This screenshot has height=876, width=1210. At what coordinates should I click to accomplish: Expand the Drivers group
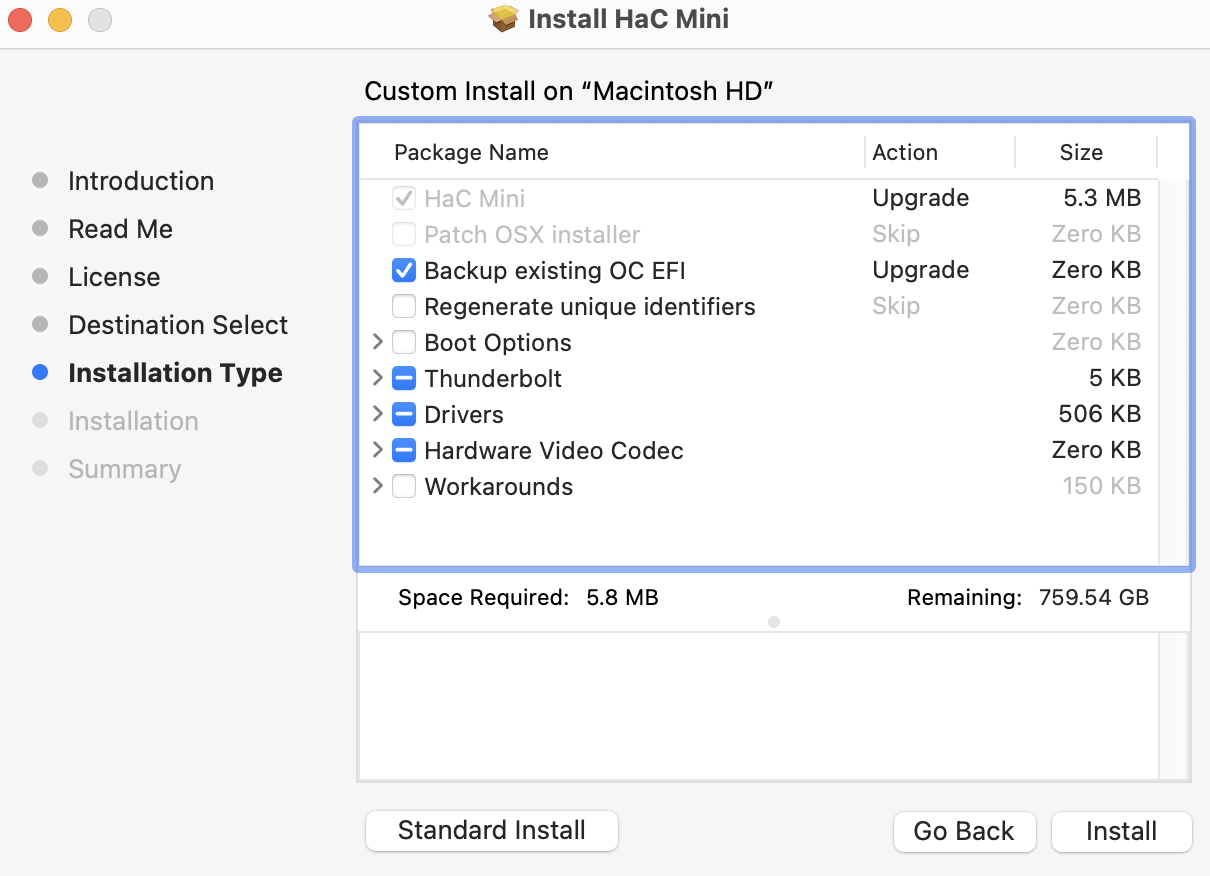(x=377, y=414)
